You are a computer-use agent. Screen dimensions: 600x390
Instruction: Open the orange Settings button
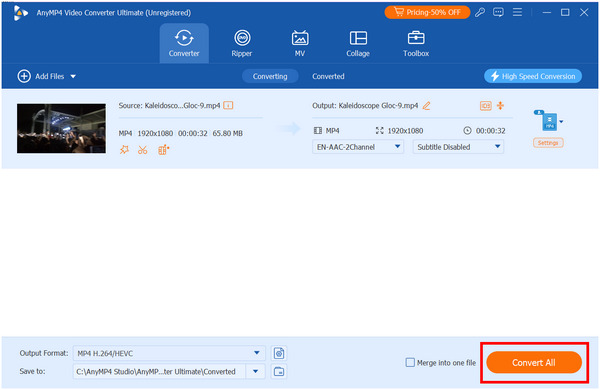pyautogui.click(x=548, y=143)
